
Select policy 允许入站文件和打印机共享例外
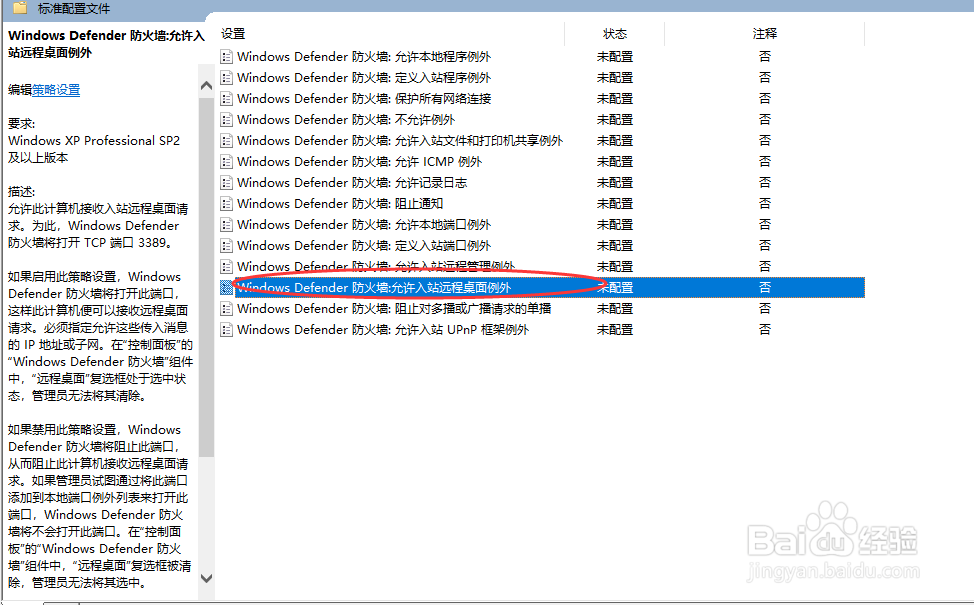(x=400, y=141)
